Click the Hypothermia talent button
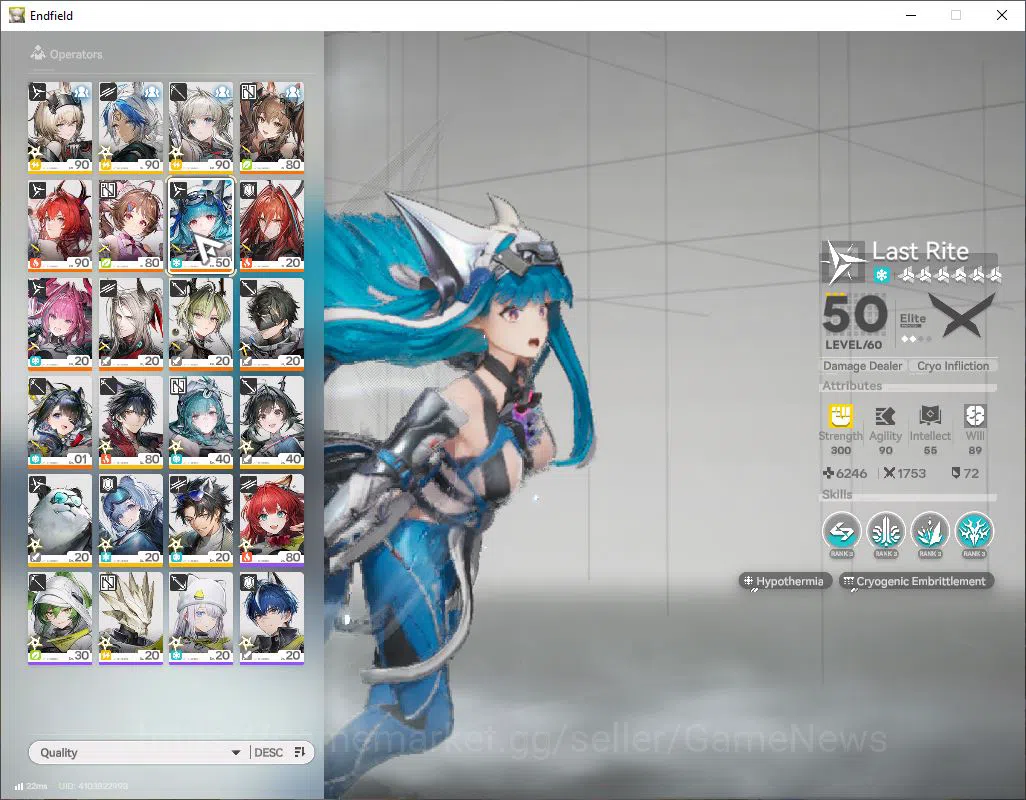 pos(785,581)
